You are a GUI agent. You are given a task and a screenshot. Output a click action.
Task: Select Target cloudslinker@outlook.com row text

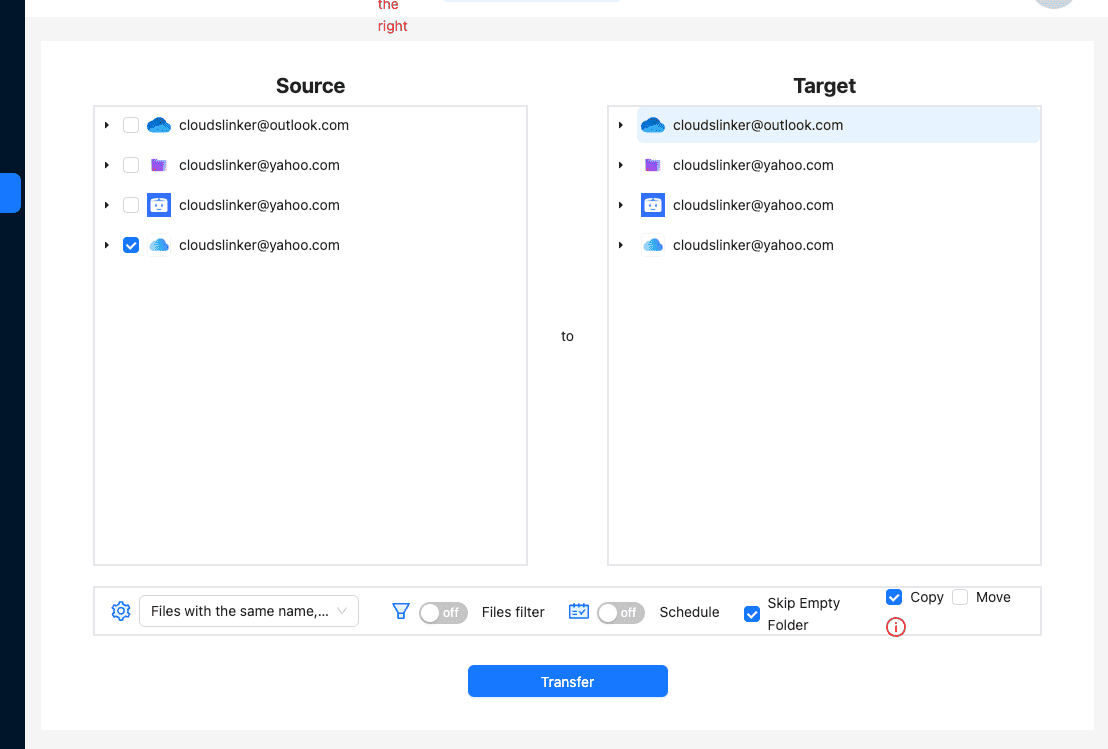click(758, 125)
